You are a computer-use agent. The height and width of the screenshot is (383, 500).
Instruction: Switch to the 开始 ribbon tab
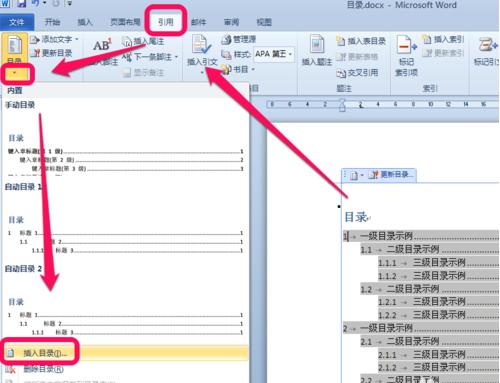click(x=52, y=22)
